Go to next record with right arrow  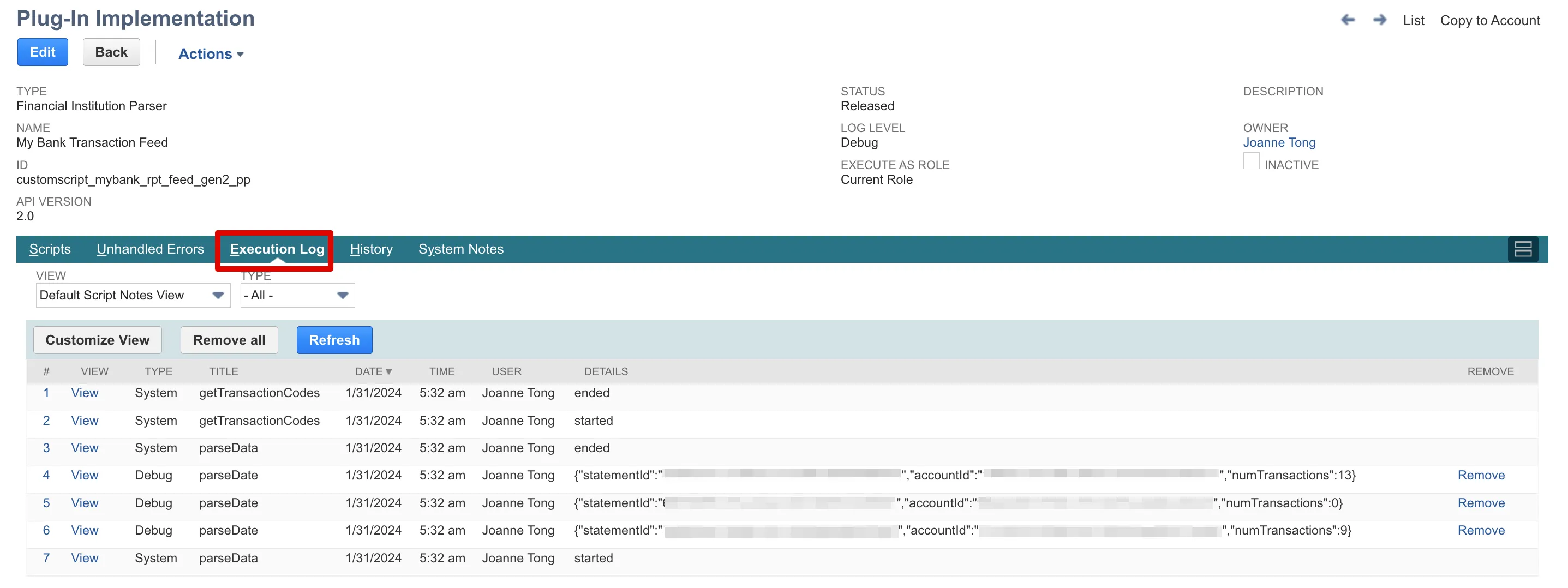(x=1379, y=20)
